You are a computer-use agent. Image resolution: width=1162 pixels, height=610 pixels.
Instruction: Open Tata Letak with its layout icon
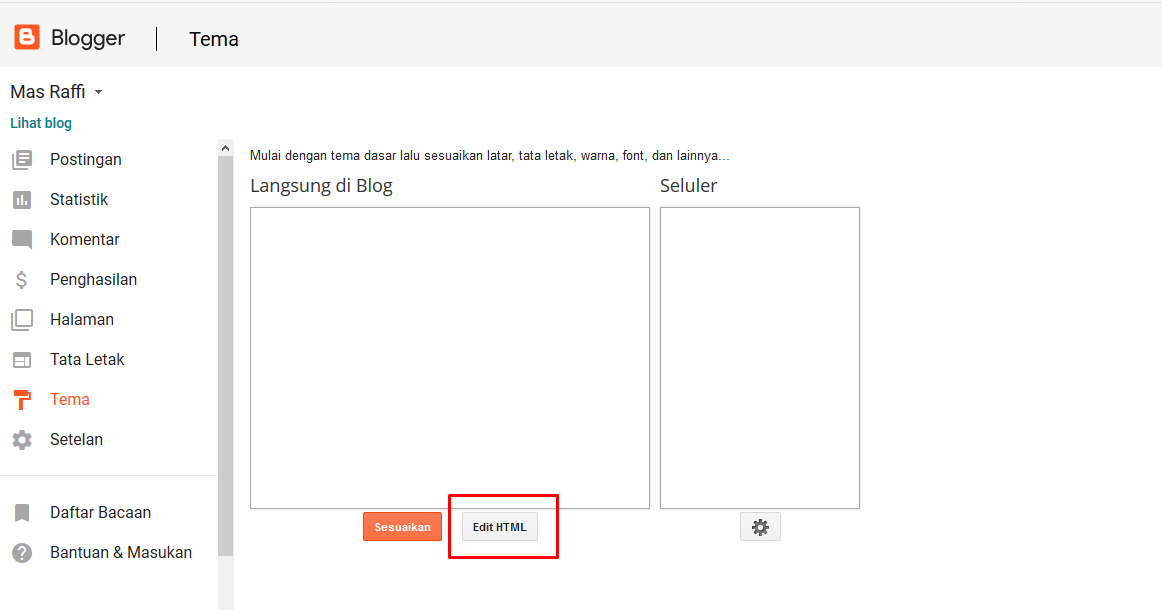click(24, 359)
